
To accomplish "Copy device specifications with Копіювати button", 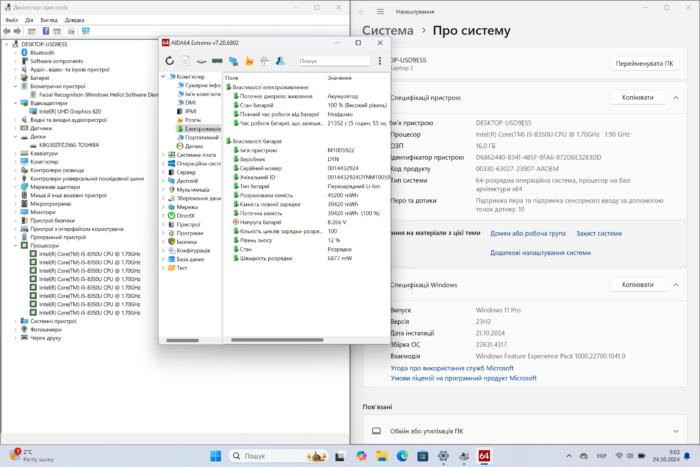I will 638,97.
